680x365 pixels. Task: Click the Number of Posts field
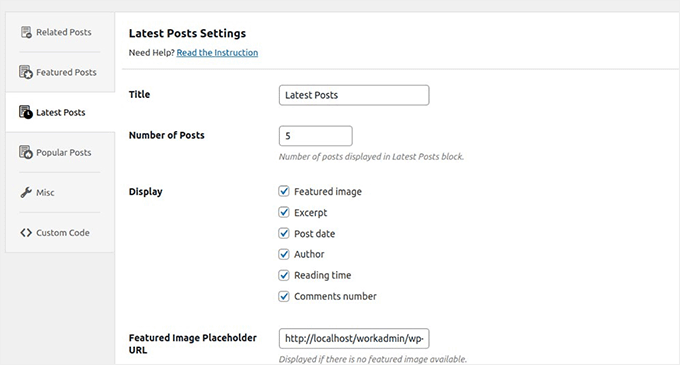click(x=316, y=136)
